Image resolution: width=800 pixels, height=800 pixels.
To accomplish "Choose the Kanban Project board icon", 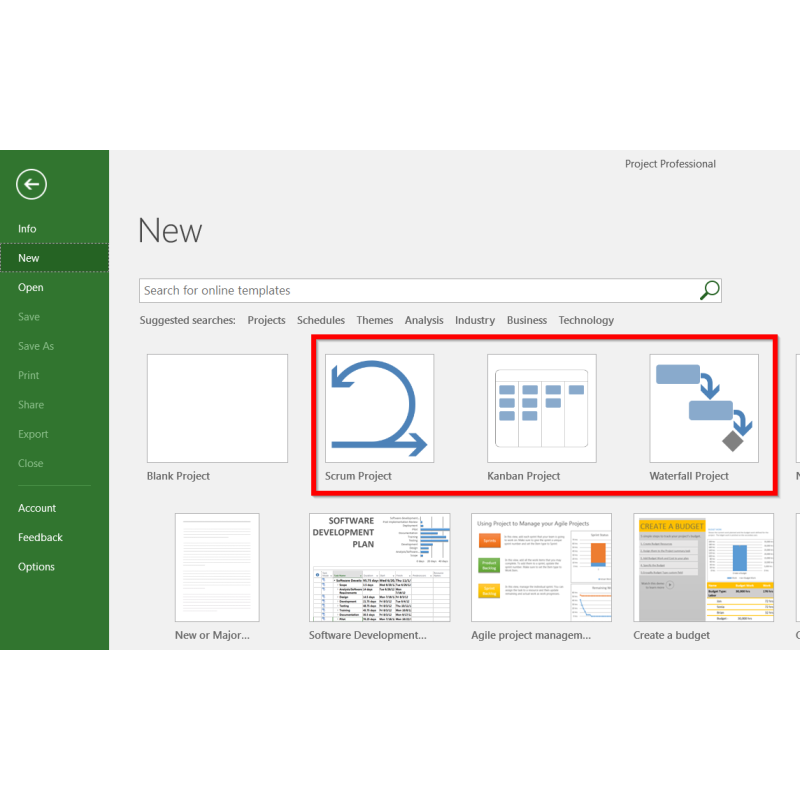I will [x=541, y=408].
